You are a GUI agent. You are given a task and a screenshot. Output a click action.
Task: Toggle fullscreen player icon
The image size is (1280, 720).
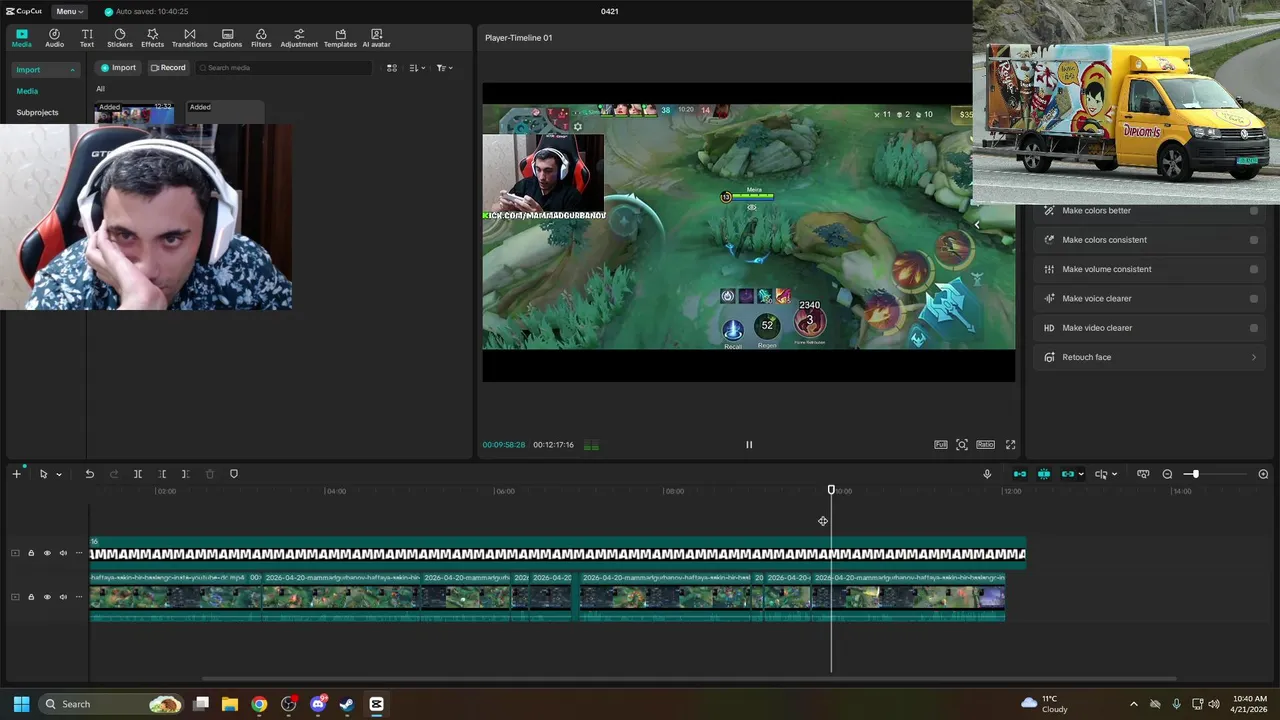coord(1010,444)
